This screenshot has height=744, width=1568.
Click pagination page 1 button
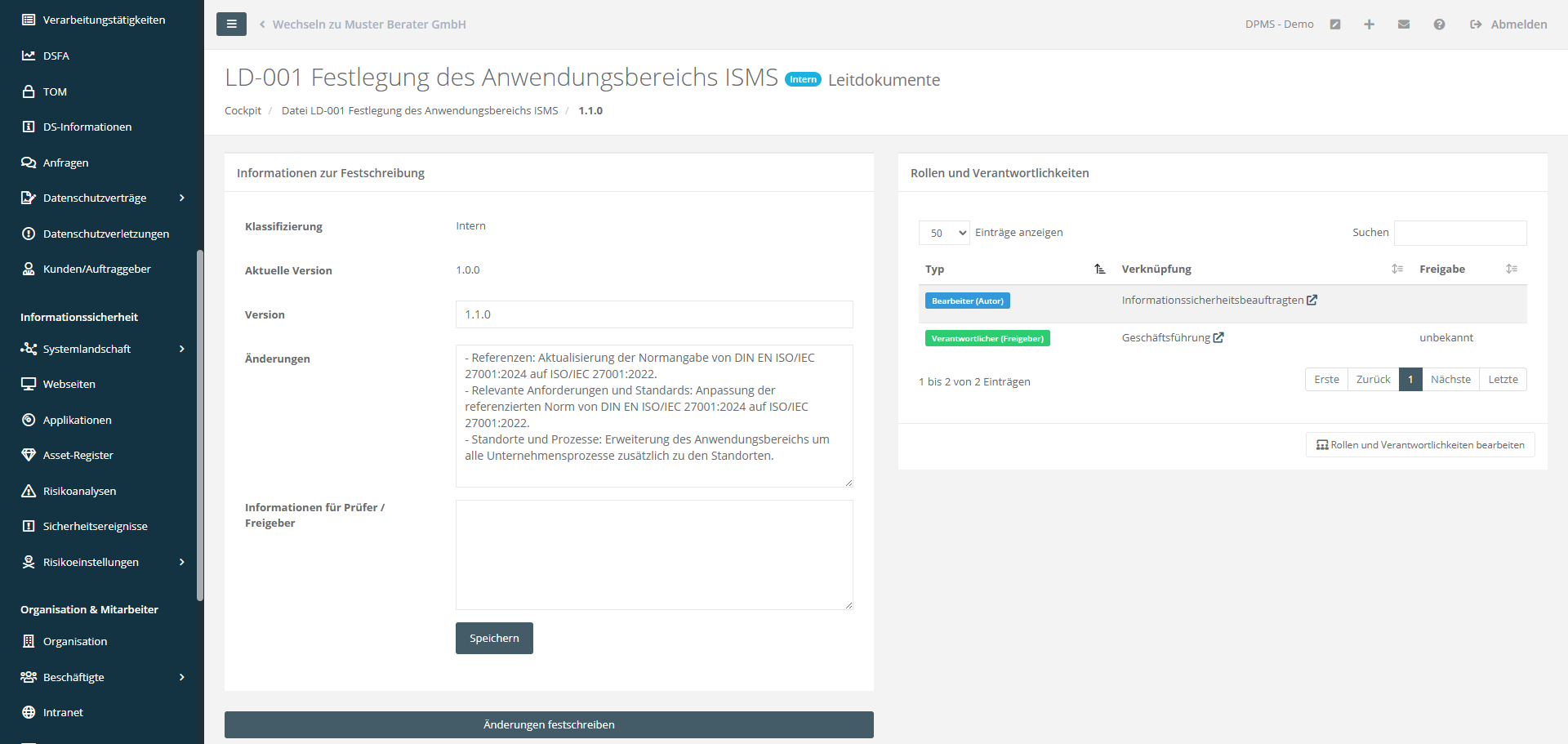tap(1410, 379)
